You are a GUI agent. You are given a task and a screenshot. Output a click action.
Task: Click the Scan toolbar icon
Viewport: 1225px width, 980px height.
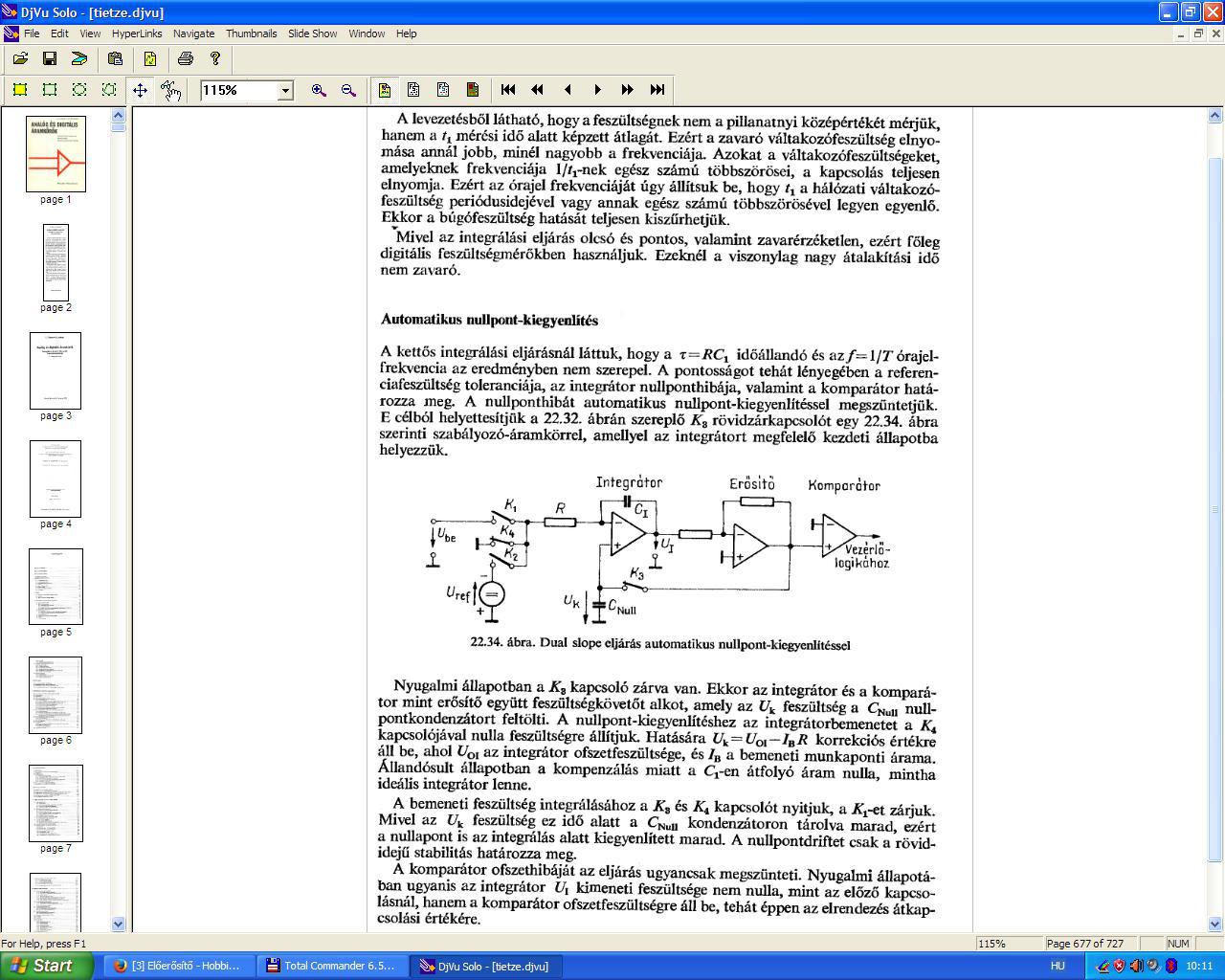coord(79,59)
